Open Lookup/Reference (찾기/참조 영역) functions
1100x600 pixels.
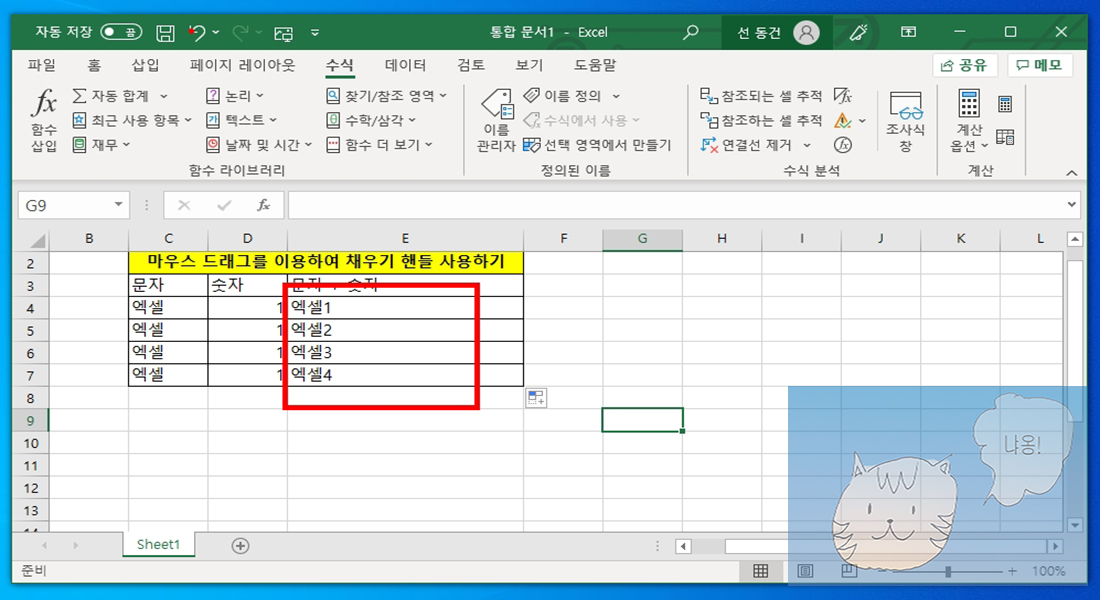[x=387, y=95]
